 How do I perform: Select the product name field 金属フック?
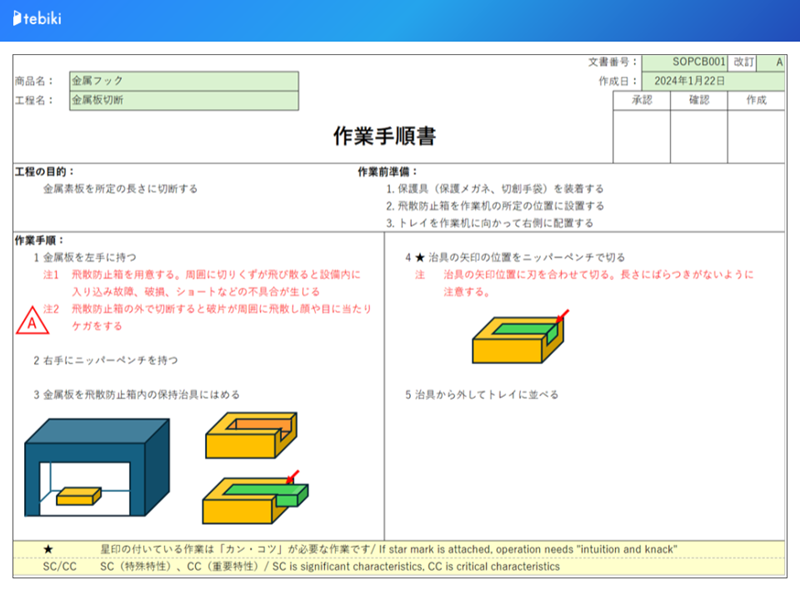184,81
